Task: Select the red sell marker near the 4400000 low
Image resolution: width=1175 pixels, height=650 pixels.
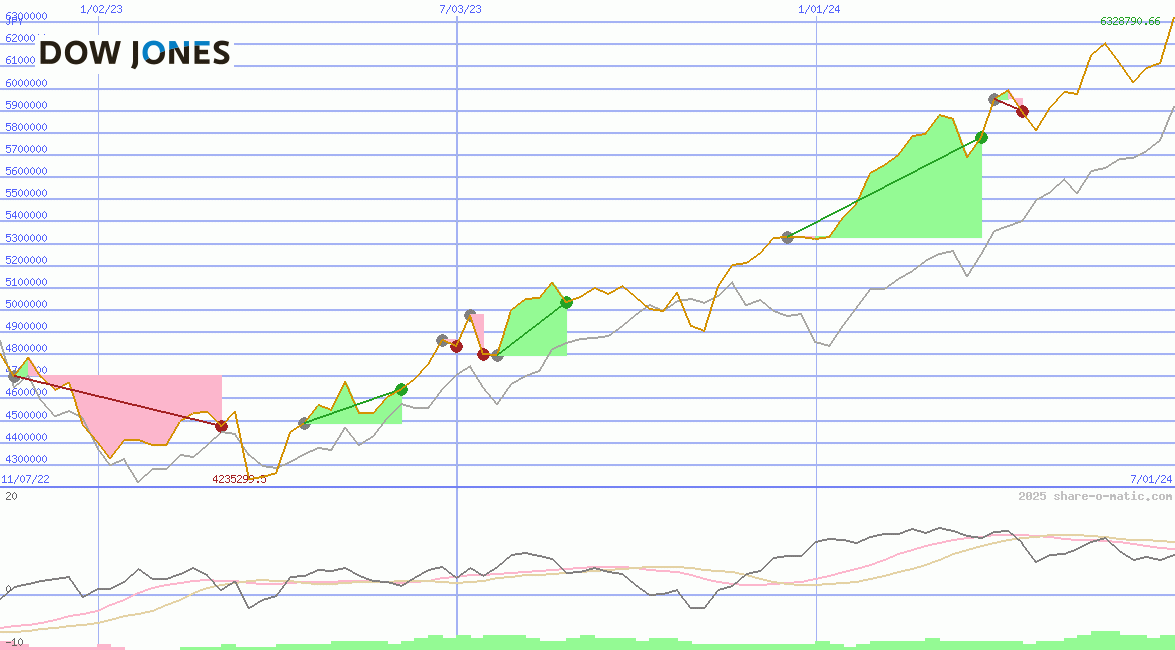Action: (x=222, y=425)
